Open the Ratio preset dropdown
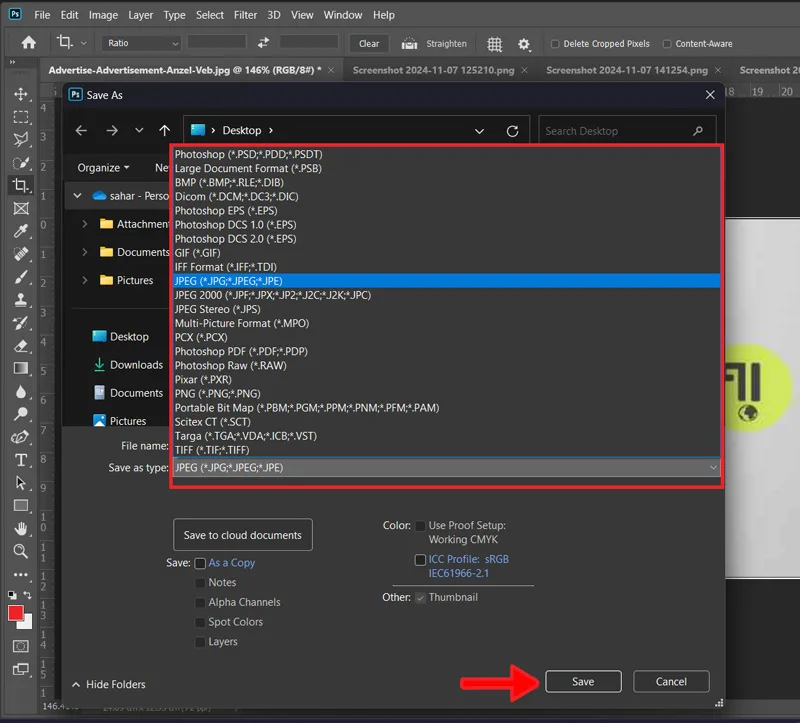Image resolution: width=800 pixels, height=723 pixels. tap(142, 43)
